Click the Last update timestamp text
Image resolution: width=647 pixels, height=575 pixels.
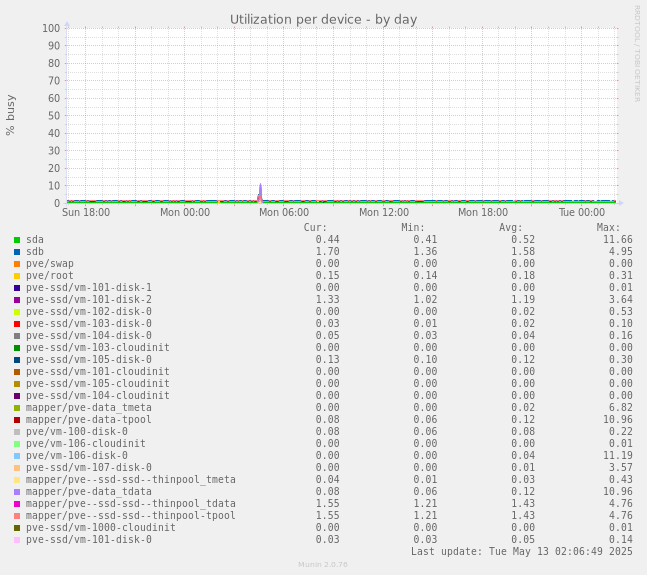tap(522, 551)
